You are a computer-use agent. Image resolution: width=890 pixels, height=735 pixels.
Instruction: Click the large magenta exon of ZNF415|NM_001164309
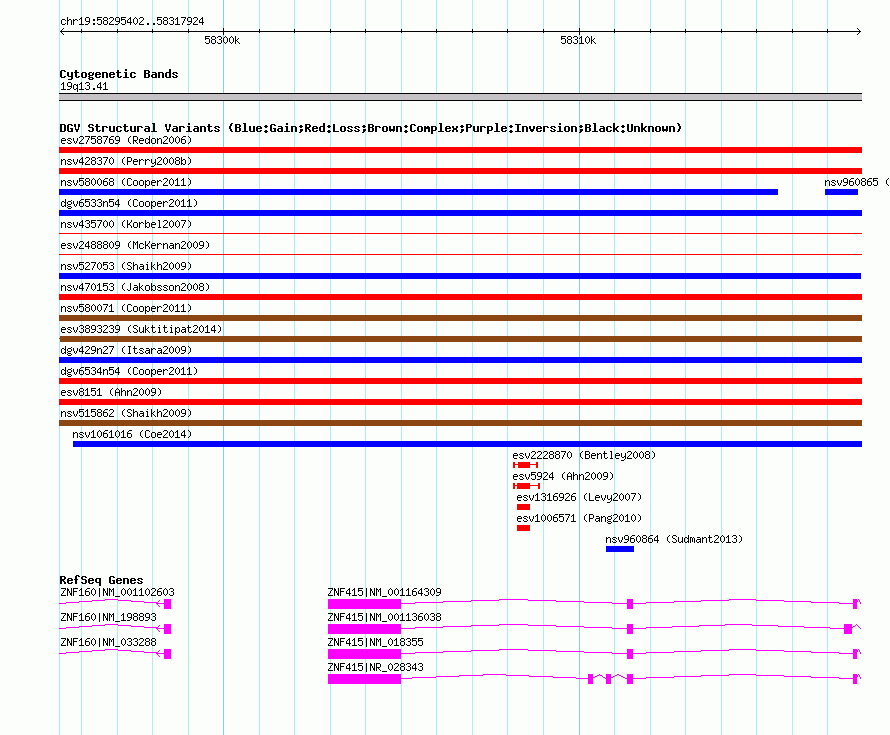pyautogui.click(x=364, y=604)
